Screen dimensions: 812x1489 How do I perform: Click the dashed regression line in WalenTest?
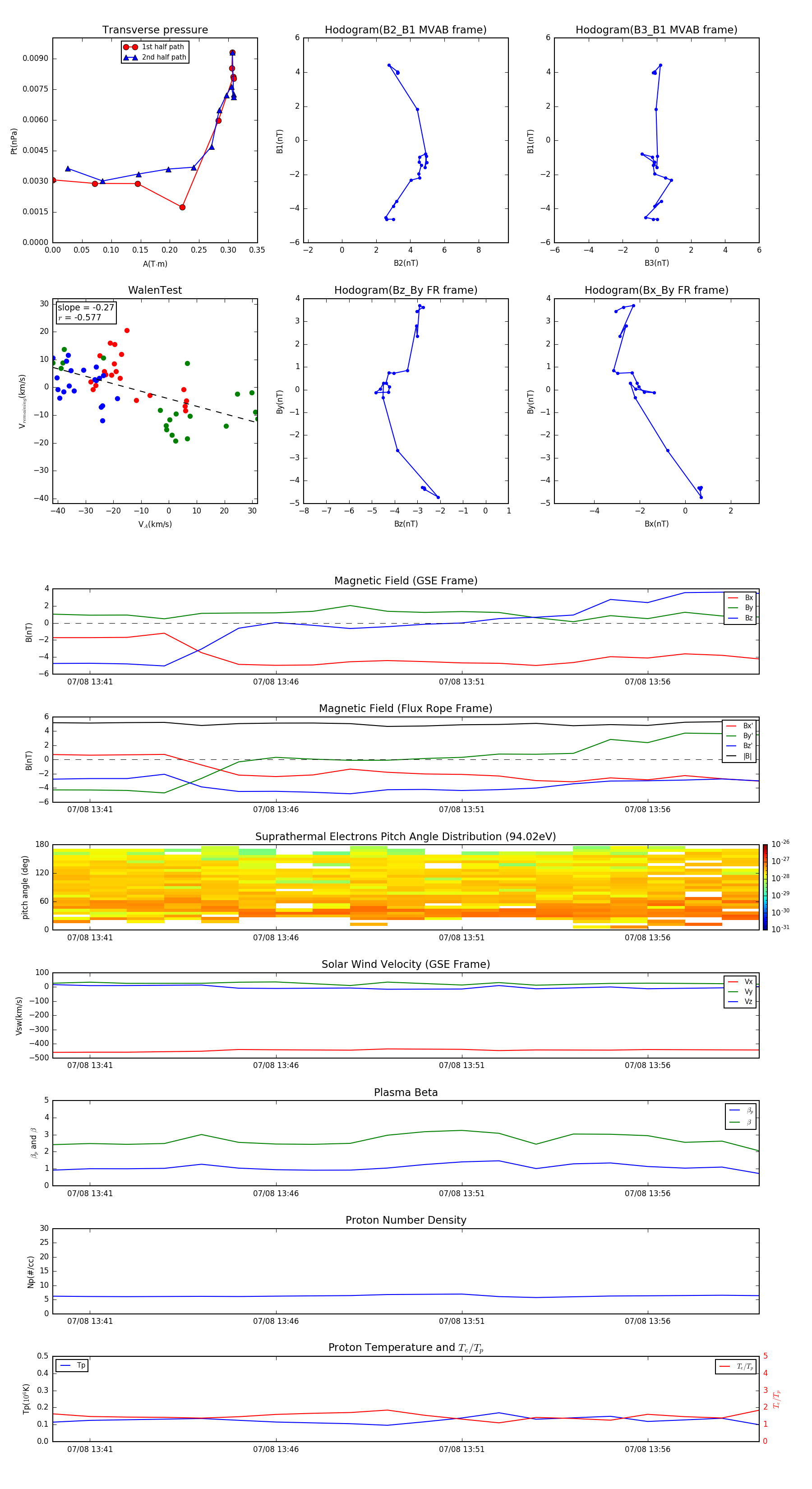click(x=154, y=395)
